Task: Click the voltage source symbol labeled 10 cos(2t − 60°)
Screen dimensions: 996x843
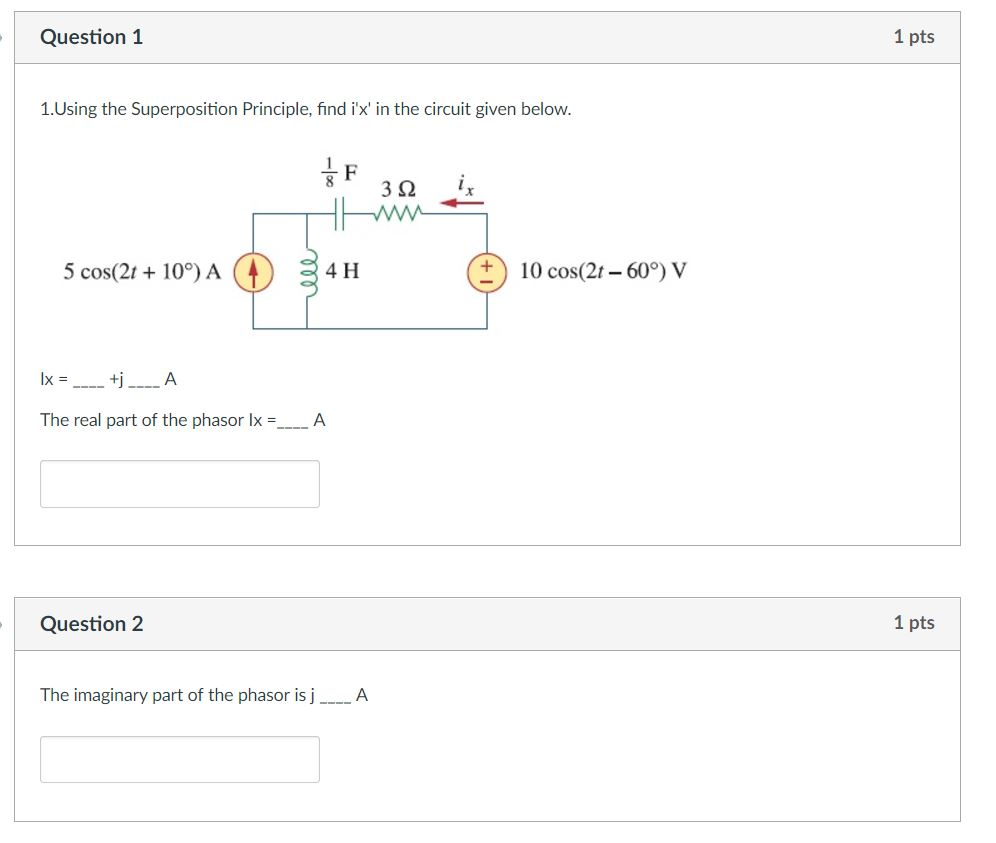Action: pos(486,270)
